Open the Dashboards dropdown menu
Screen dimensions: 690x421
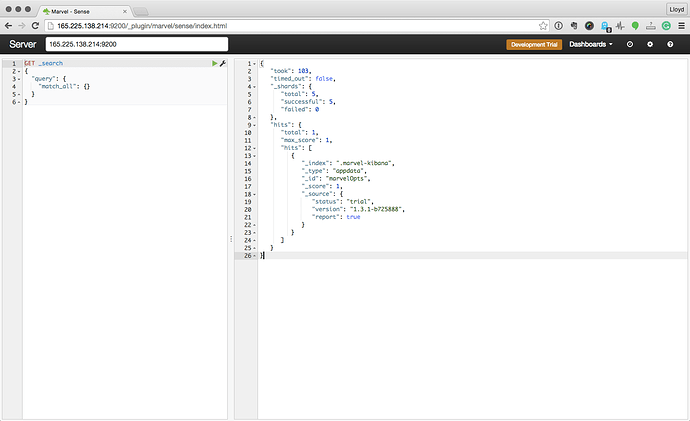[591, 44]
